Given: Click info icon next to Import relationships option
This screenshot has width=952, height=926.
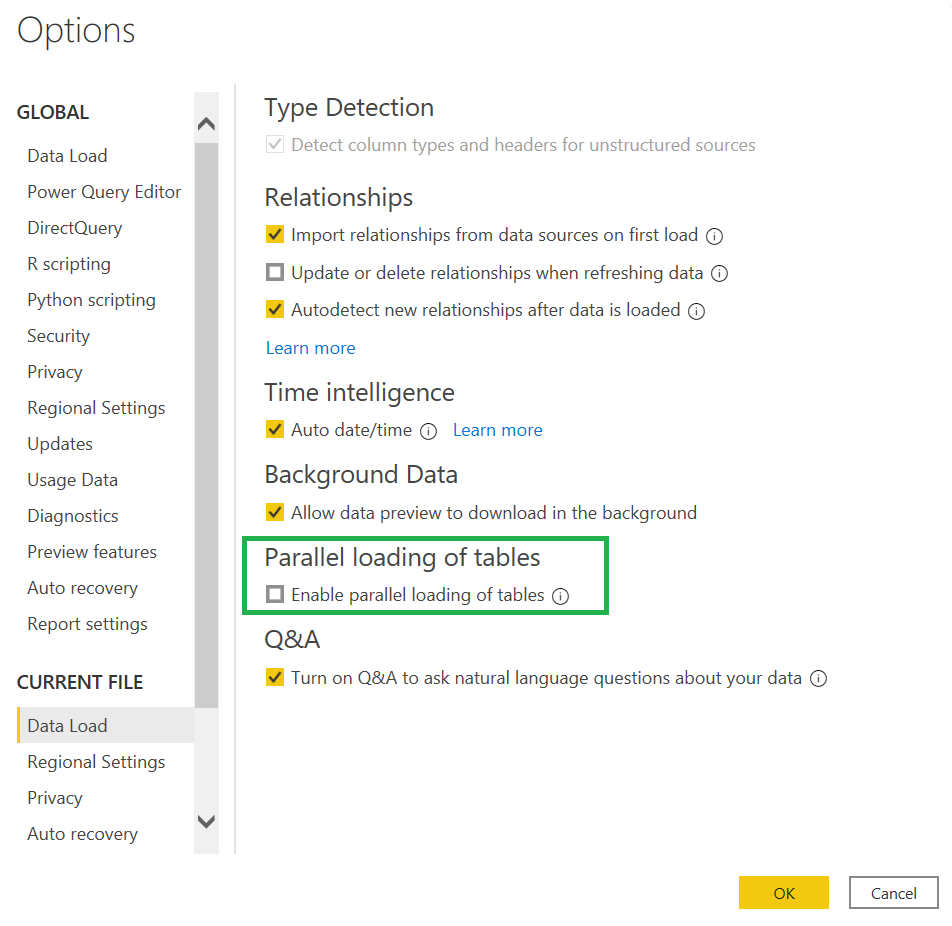Looking at the screenshot, I should (714, 236).
